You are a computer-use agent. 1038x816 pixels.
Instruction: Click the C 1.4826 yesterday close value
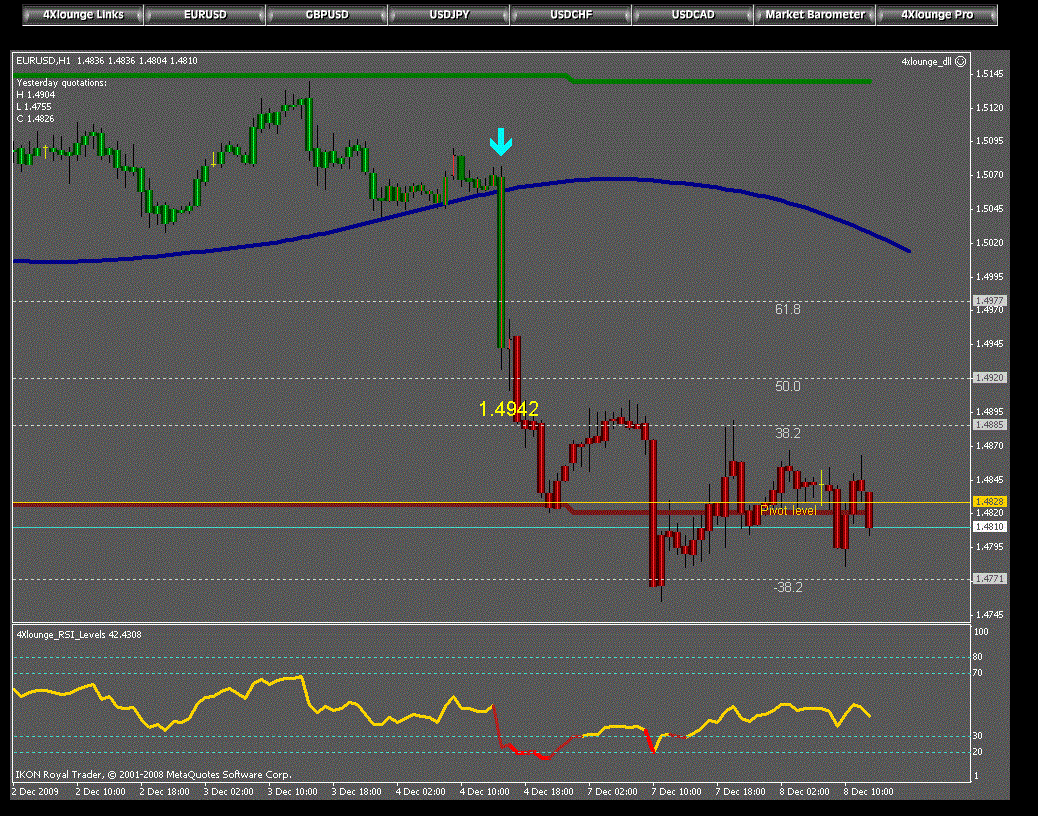point(35,118)
